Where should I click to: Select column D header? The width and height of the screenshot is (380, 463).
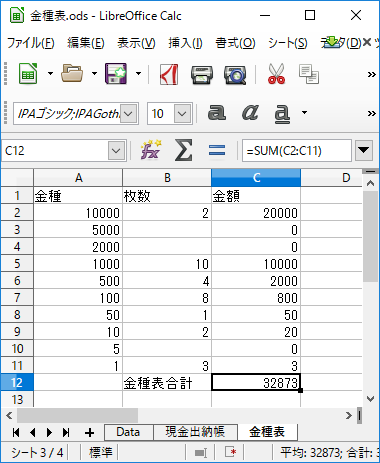tap(331, 178)
